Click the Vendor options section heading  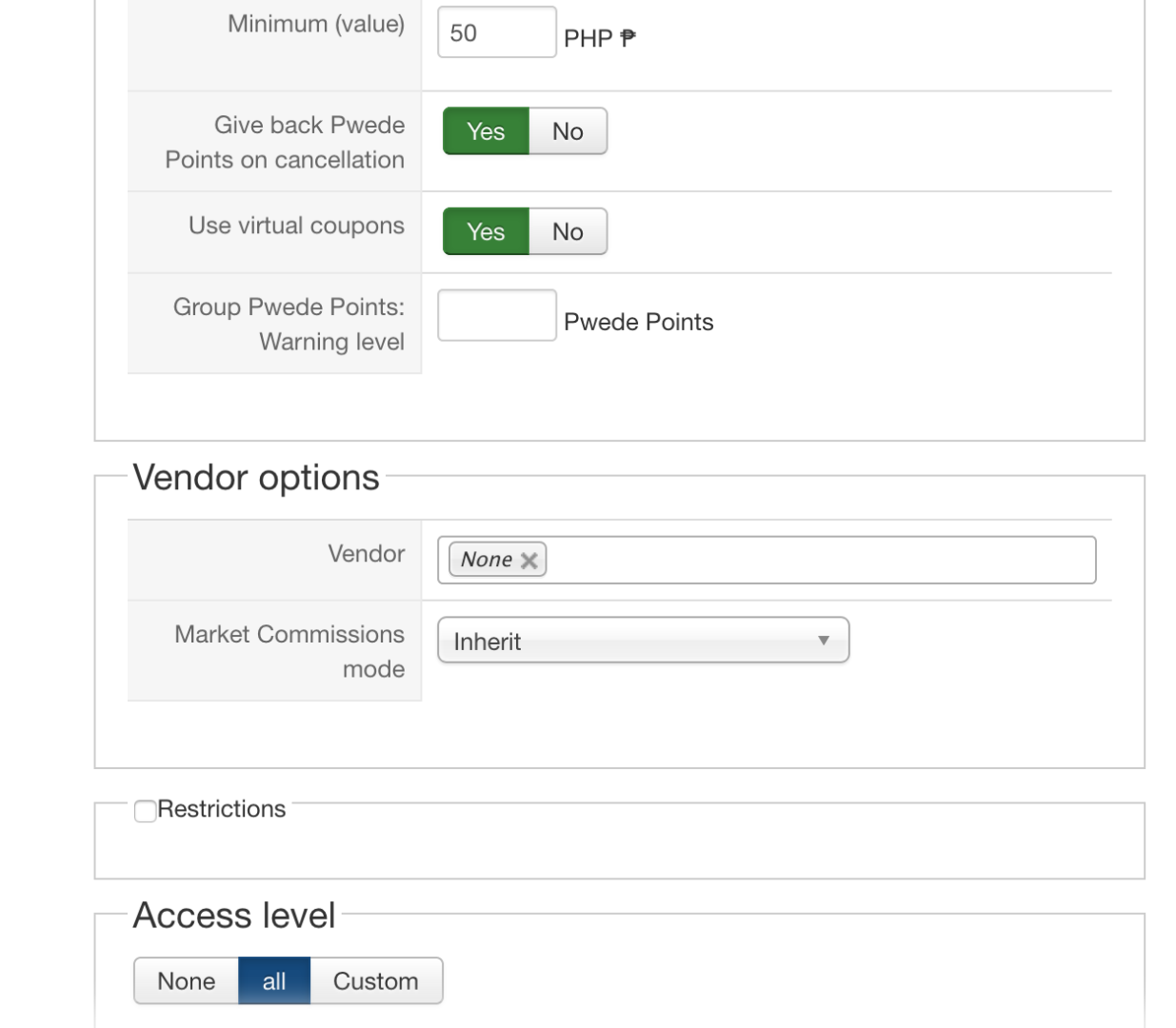[x=256, y=477]
